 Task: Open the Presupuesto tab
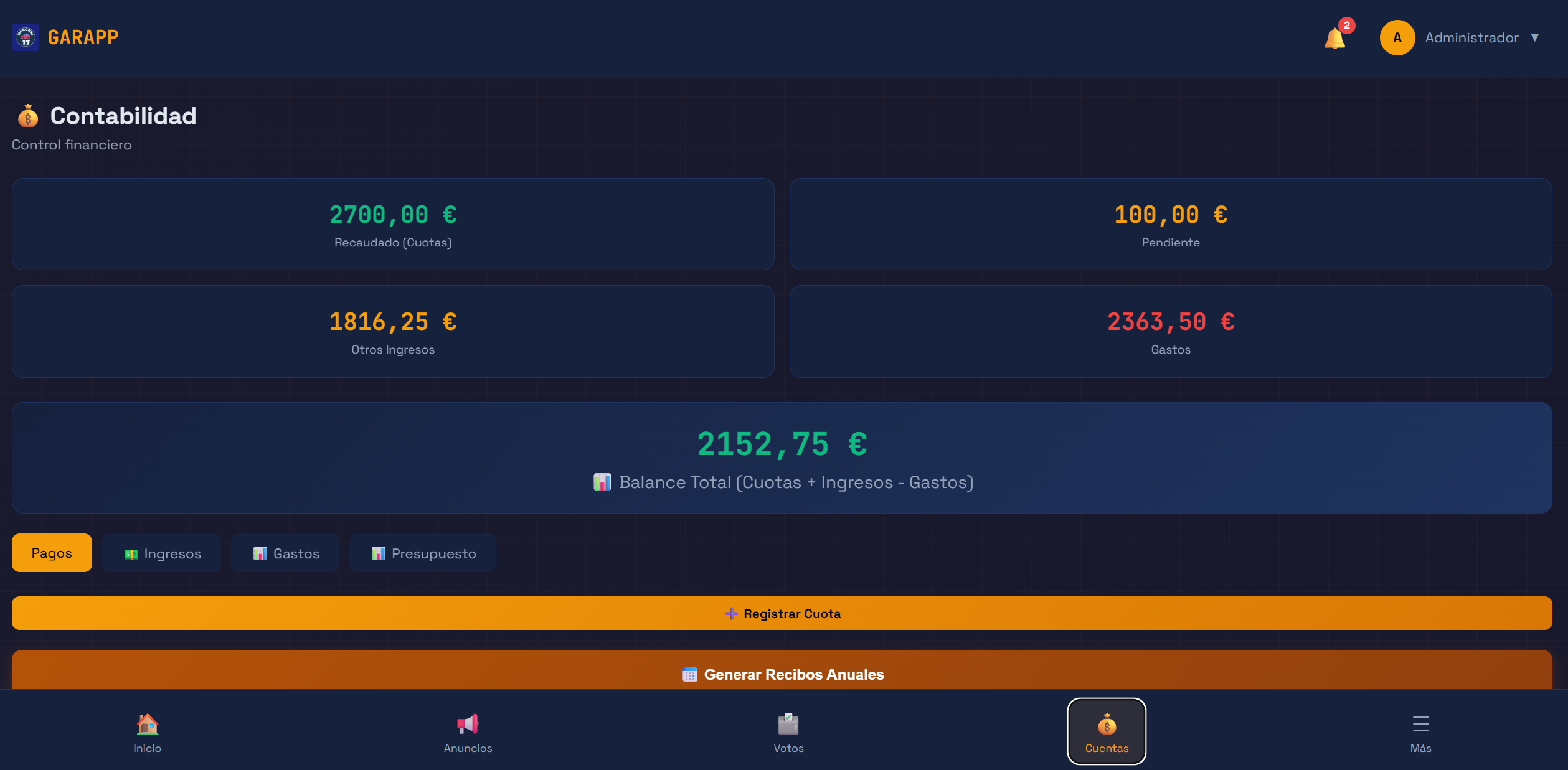[423, 553]
